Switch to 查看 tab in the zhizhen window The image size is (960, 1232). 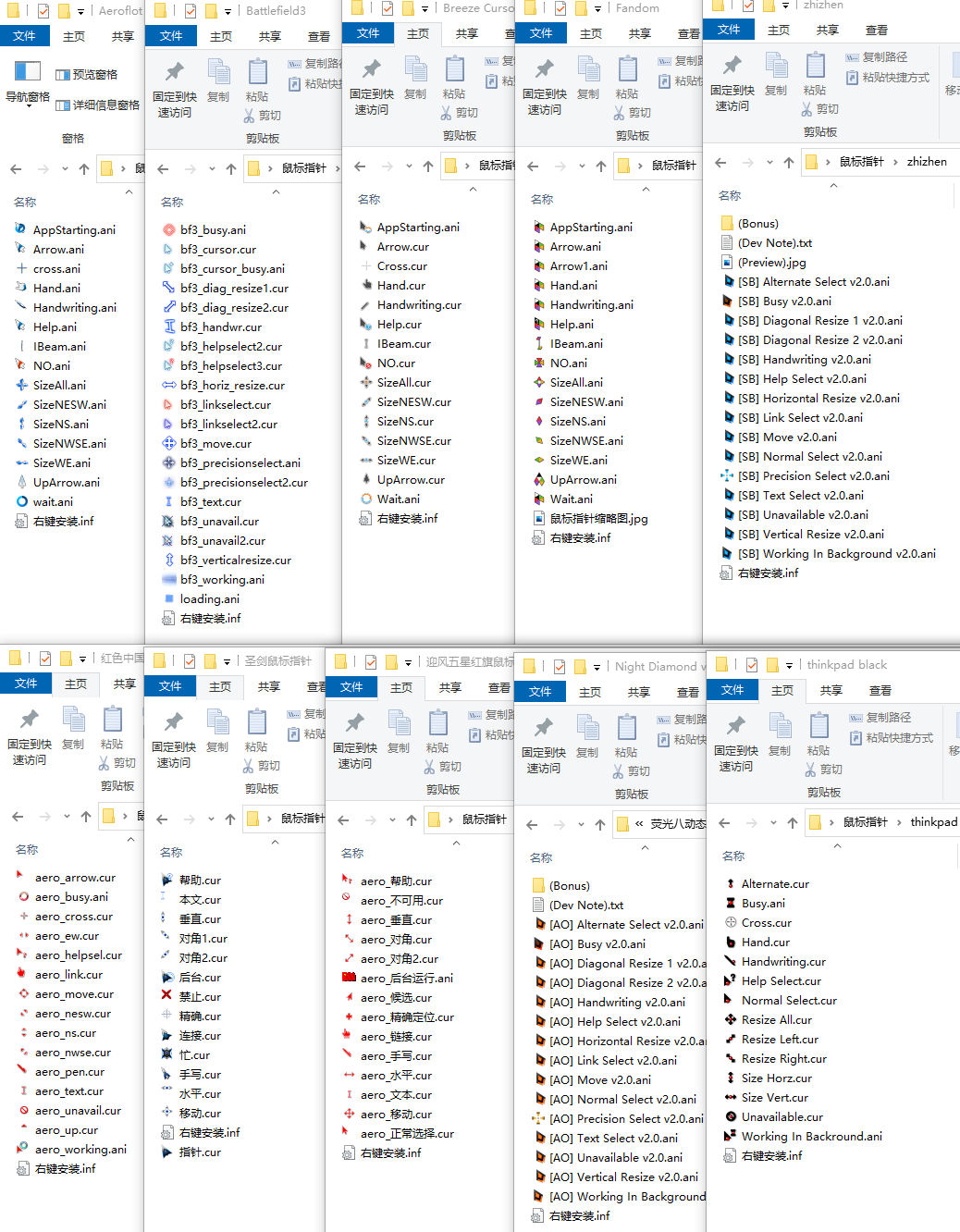(877, 31)
